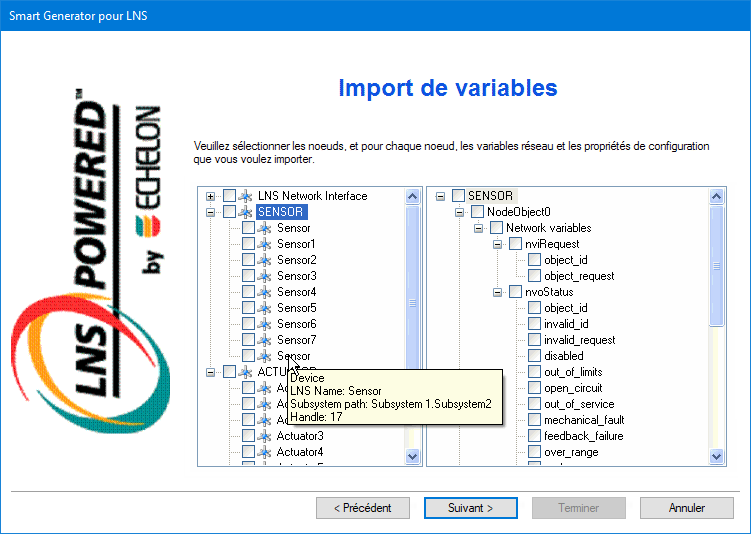This screenshot has width=751, height=534.
Task: Click the device icon next to Sensor2
Action: 264,260
